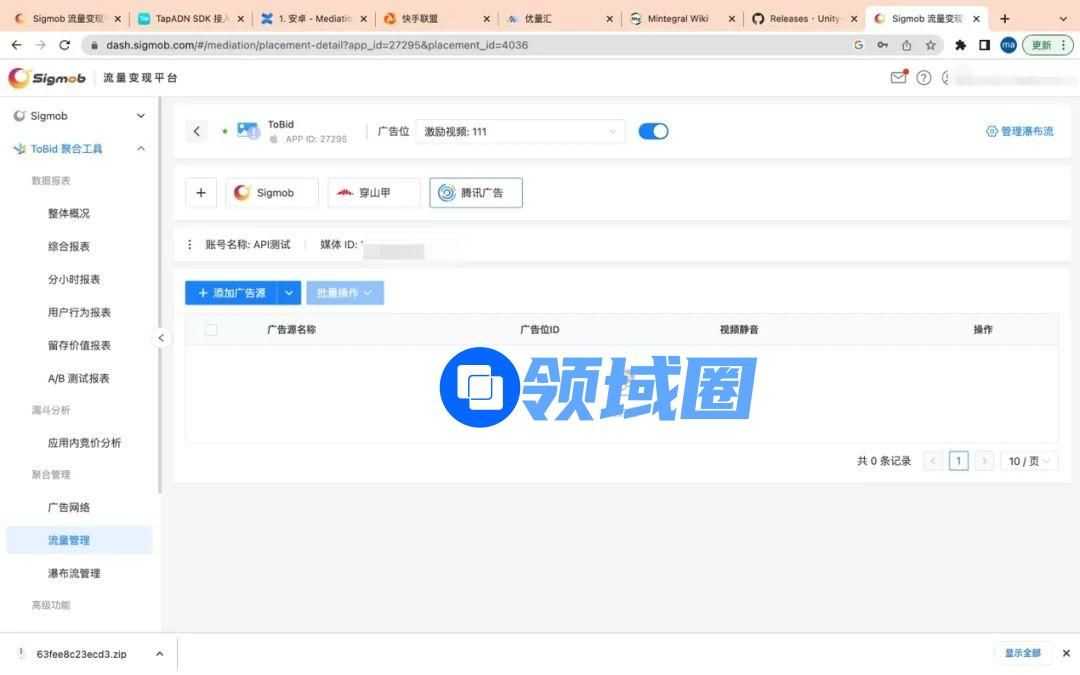Click the plus icon to add ad network
This screenshot has height=675, width=1080.
pyautogui.click(x=201, y=193)
